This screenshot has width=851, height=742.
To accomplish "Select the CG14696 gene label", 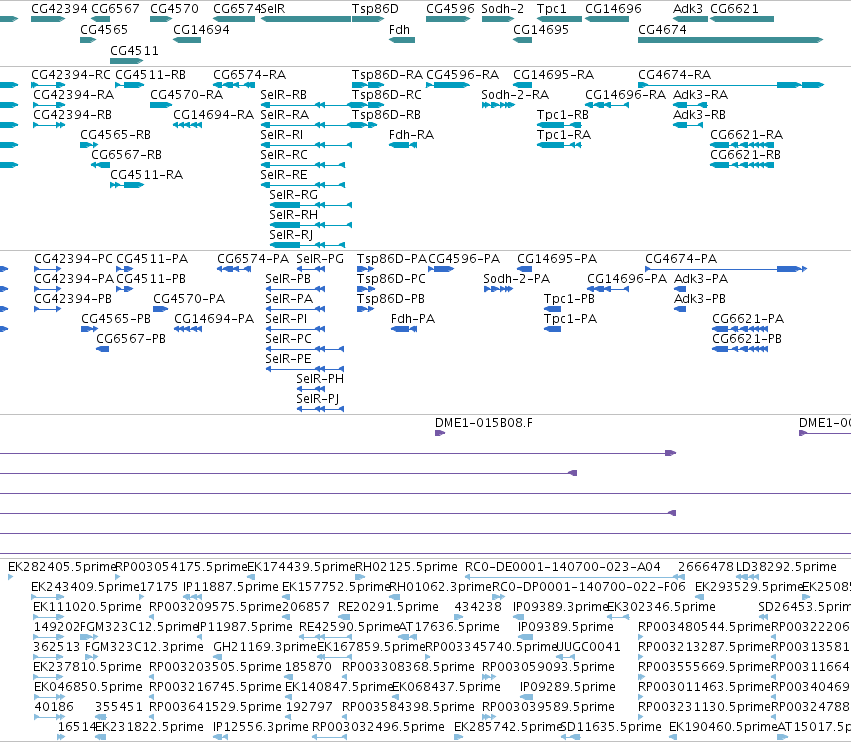I will coord(613,9).
